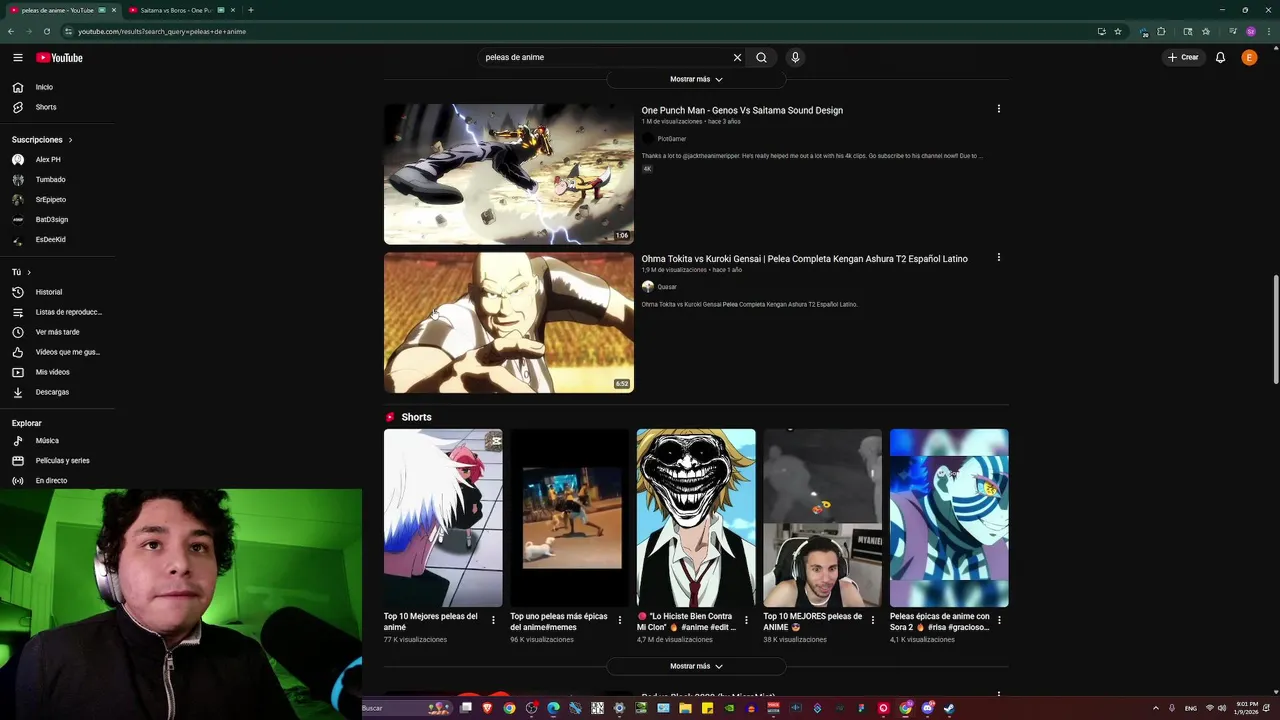Open the SrEpipeto subscription channel
The width and height of the screenshot is (1280, 720).
coord(58,200)
